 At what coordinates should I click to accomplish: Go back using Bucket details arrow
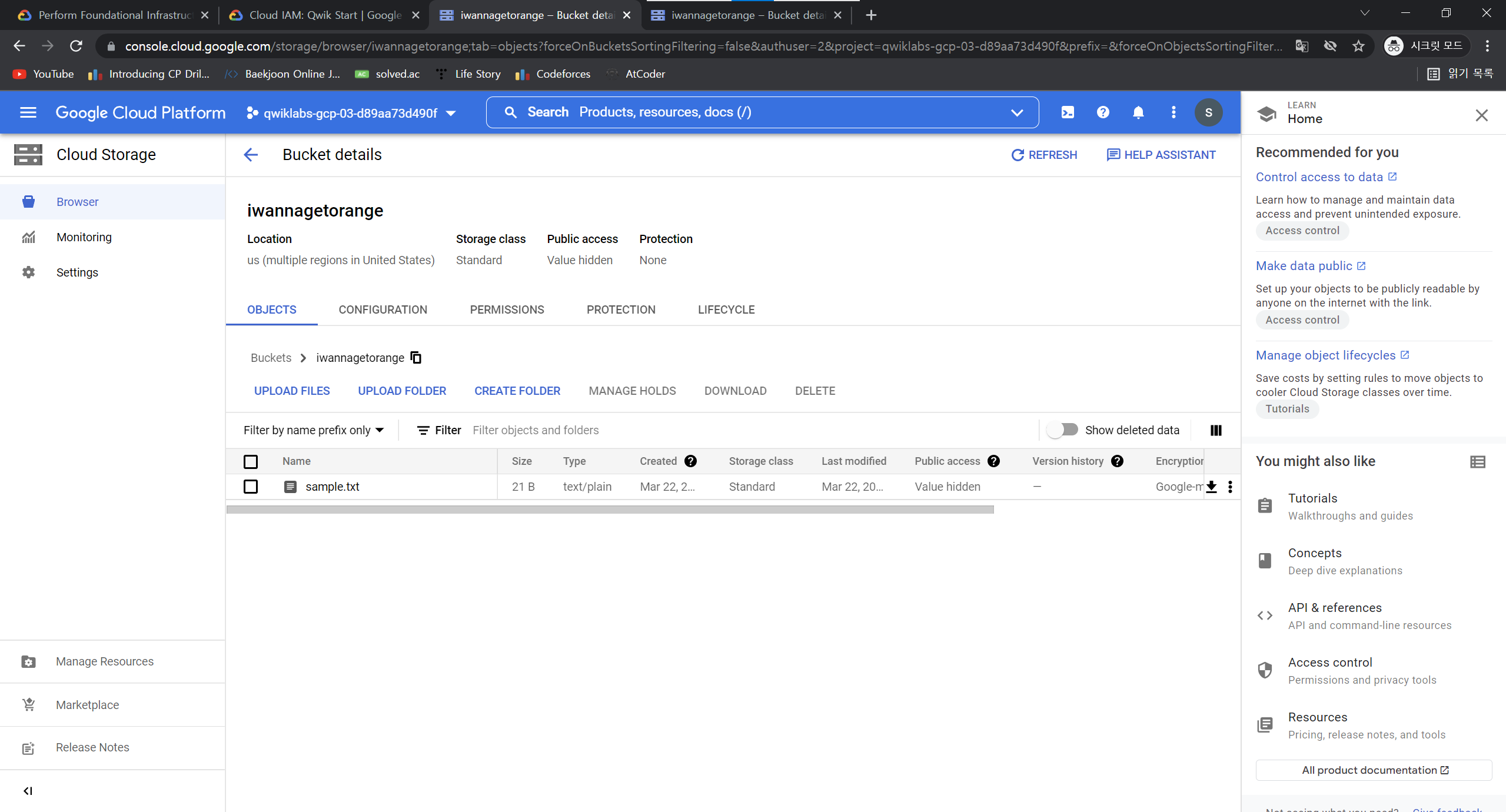point(251,155)
